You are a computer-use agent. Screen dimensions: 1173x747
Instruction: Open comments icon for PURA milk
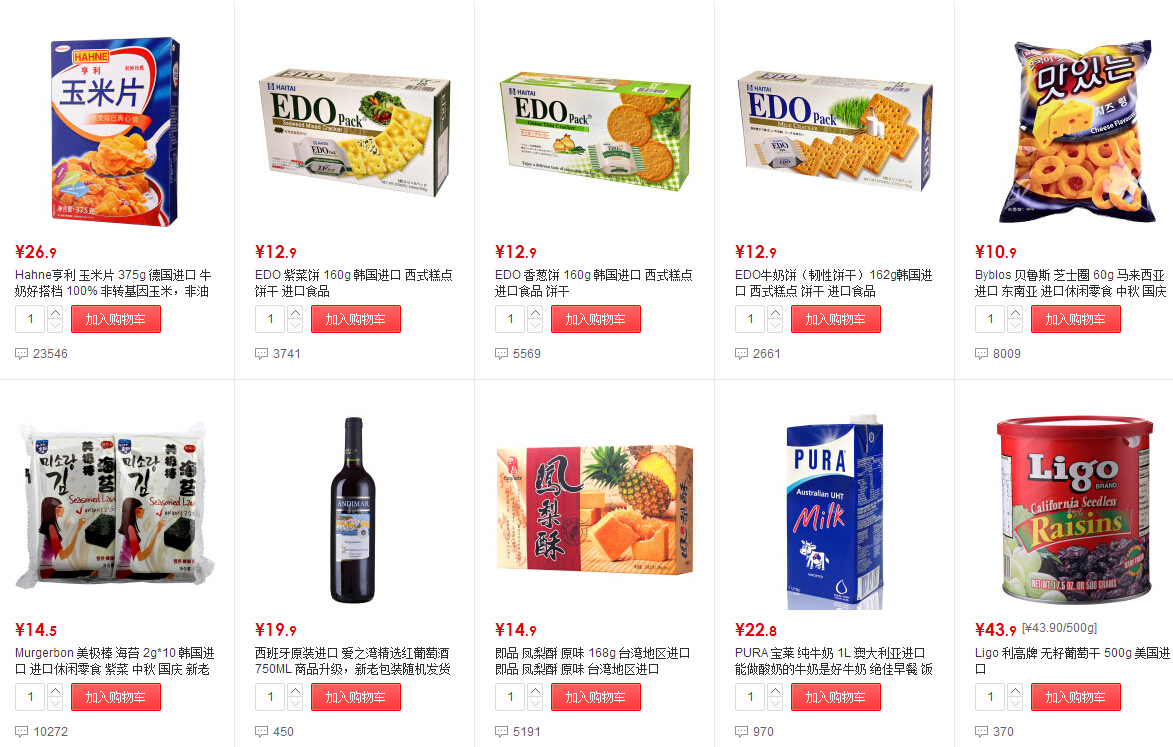741,731
